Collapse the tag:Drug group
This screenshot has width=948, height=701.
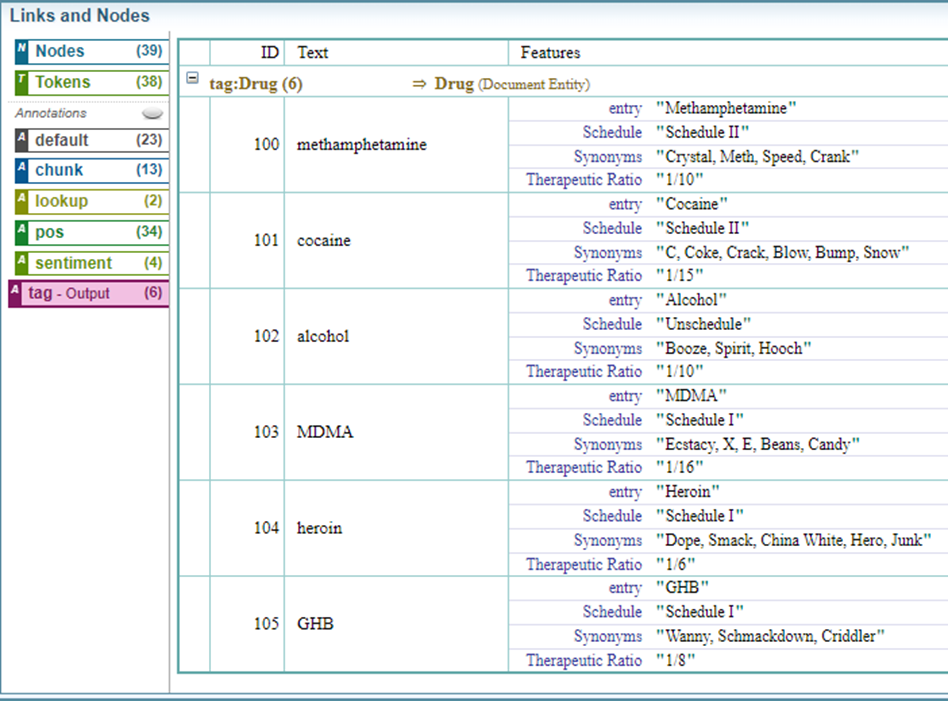192,77
